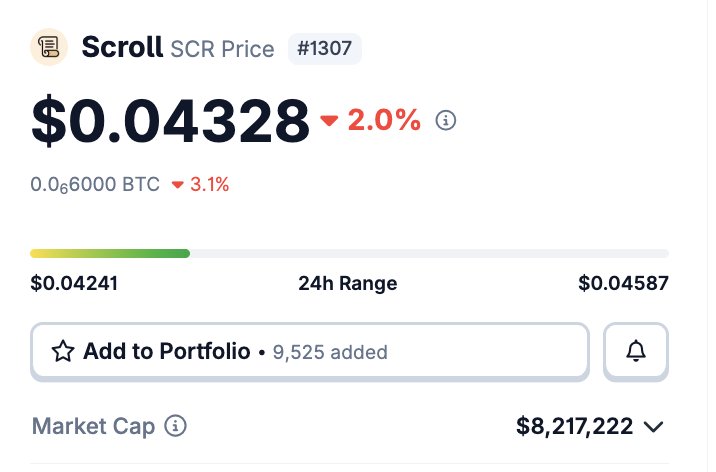Click the 9,525 added count text
This screenshot has height=472, width=716.
(x=329, y=352)
